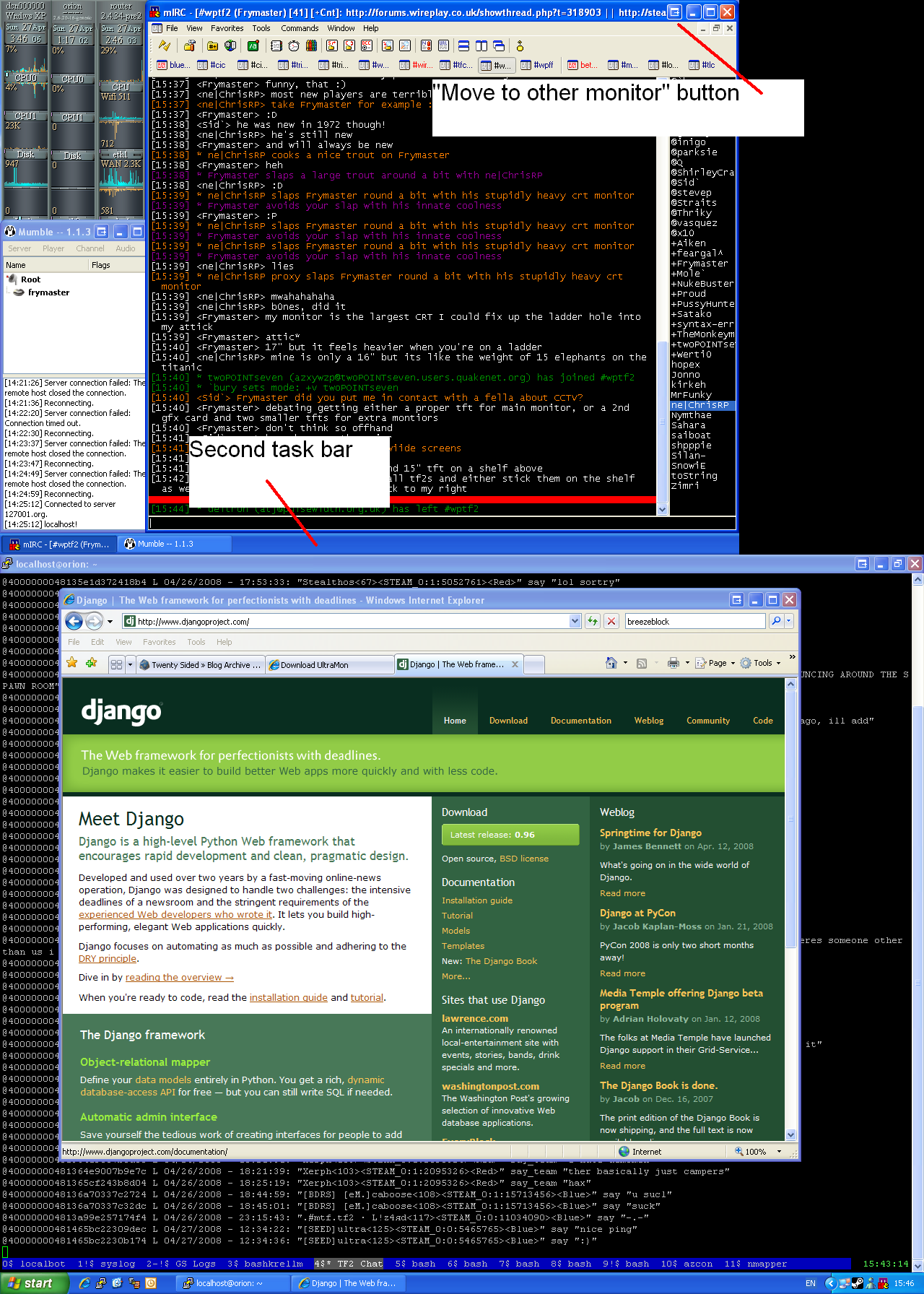Click the IE search box with breezeblock

694,621
